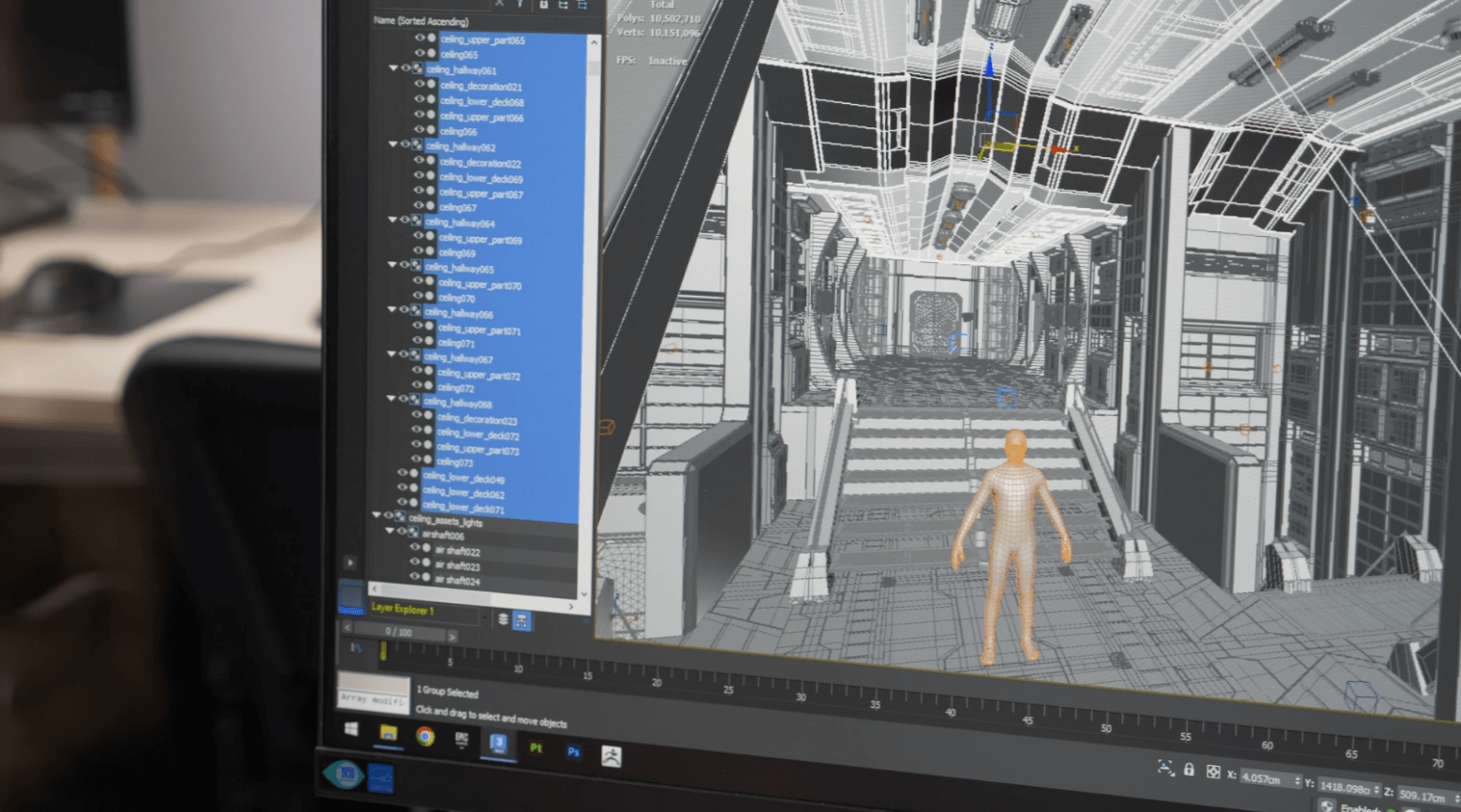Click the explorer horizontal scrollbar track

pyautogui.click(x=473, y=598)
